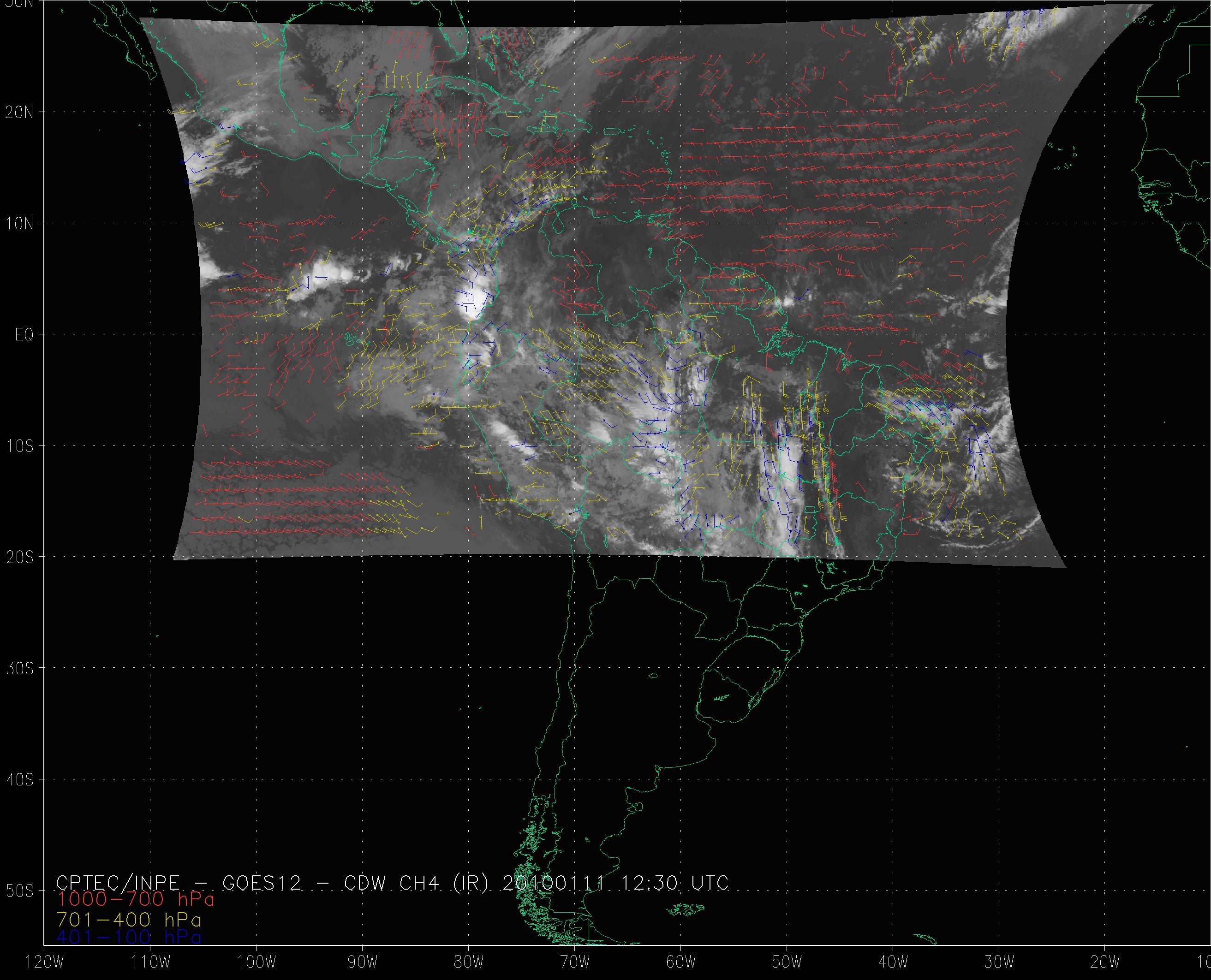Click the blue 401-100 hPa legend label
This screenshot has width=1211, height=980.
pyautogui.click(x=129, y=938)
